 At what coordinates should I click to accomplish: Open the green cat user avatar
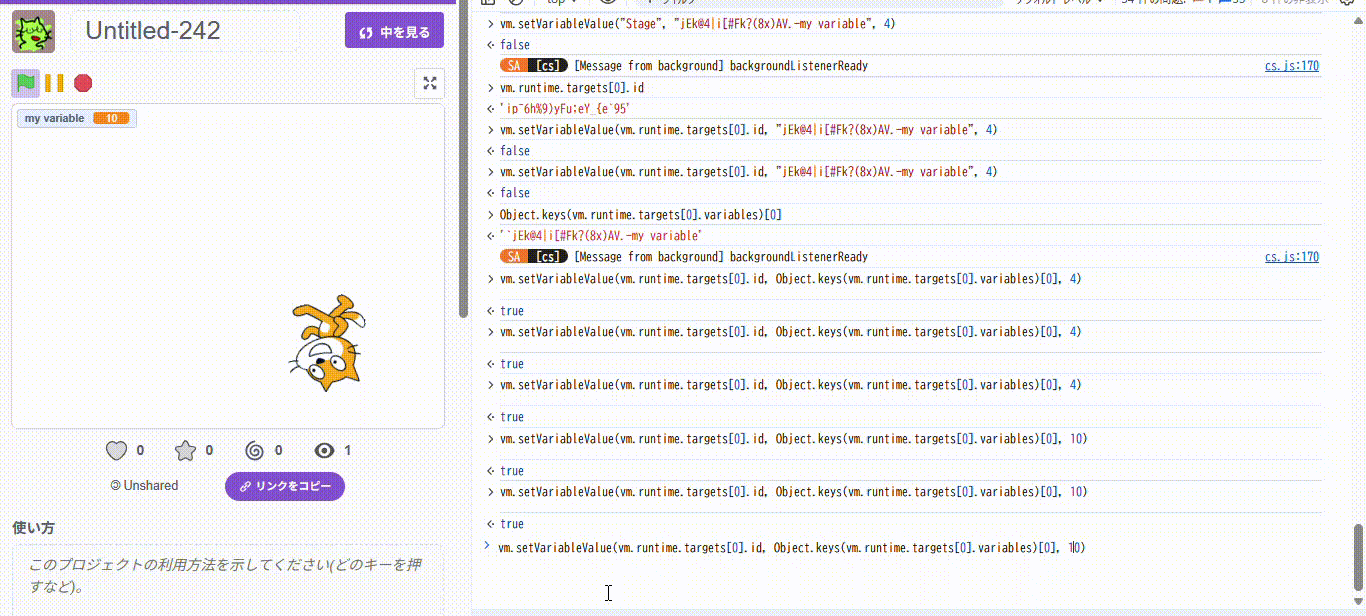[33, 32]
